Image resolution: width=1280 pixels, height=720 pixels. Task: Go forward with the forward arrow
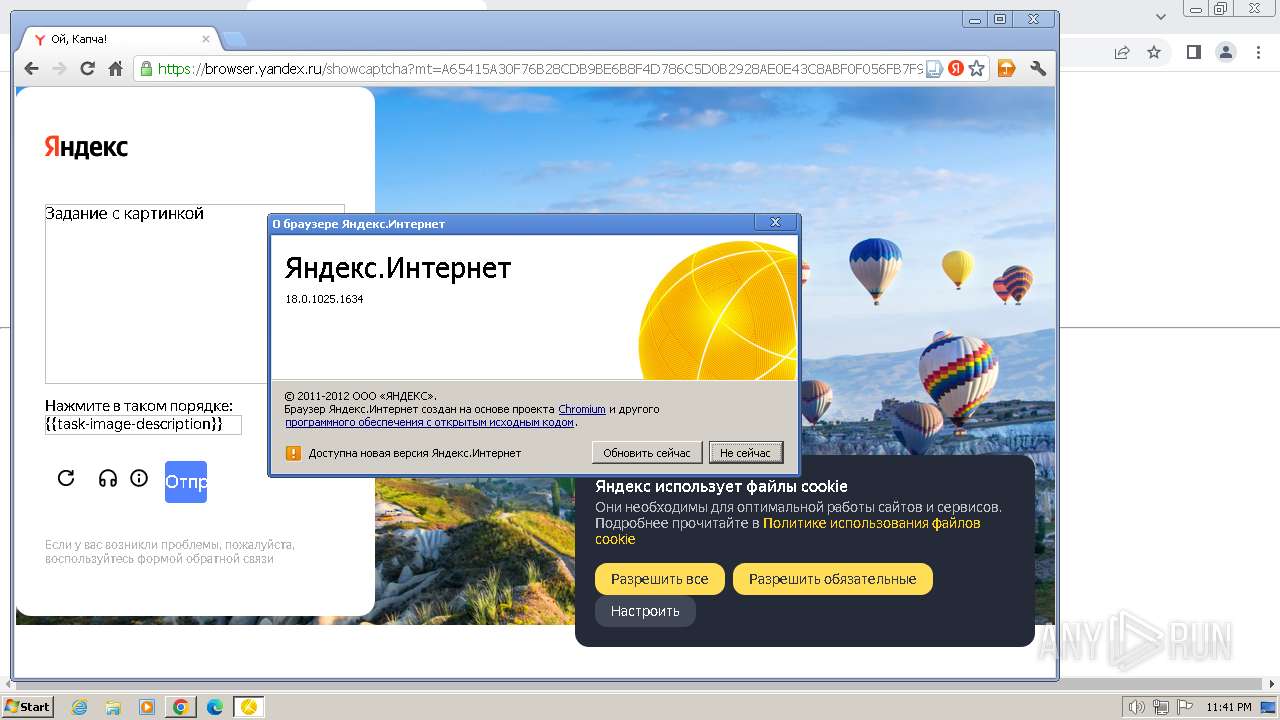[x=59, y=68]
